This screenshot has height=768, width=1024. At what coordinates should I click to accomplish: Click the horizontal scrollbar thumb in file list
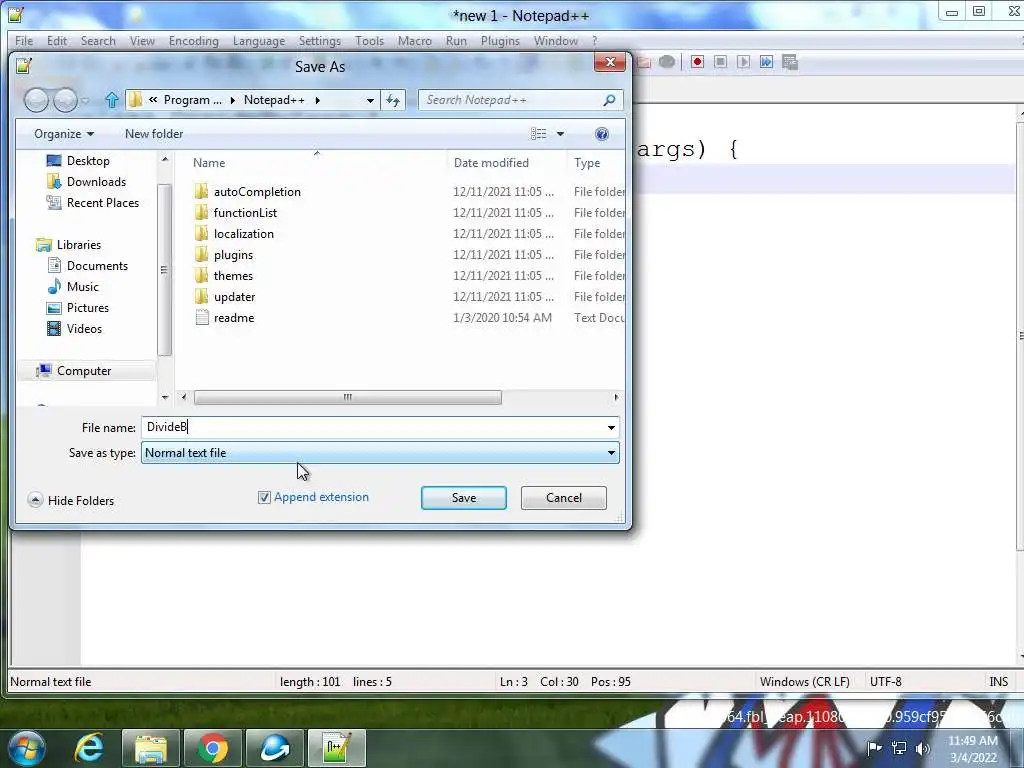347,397
